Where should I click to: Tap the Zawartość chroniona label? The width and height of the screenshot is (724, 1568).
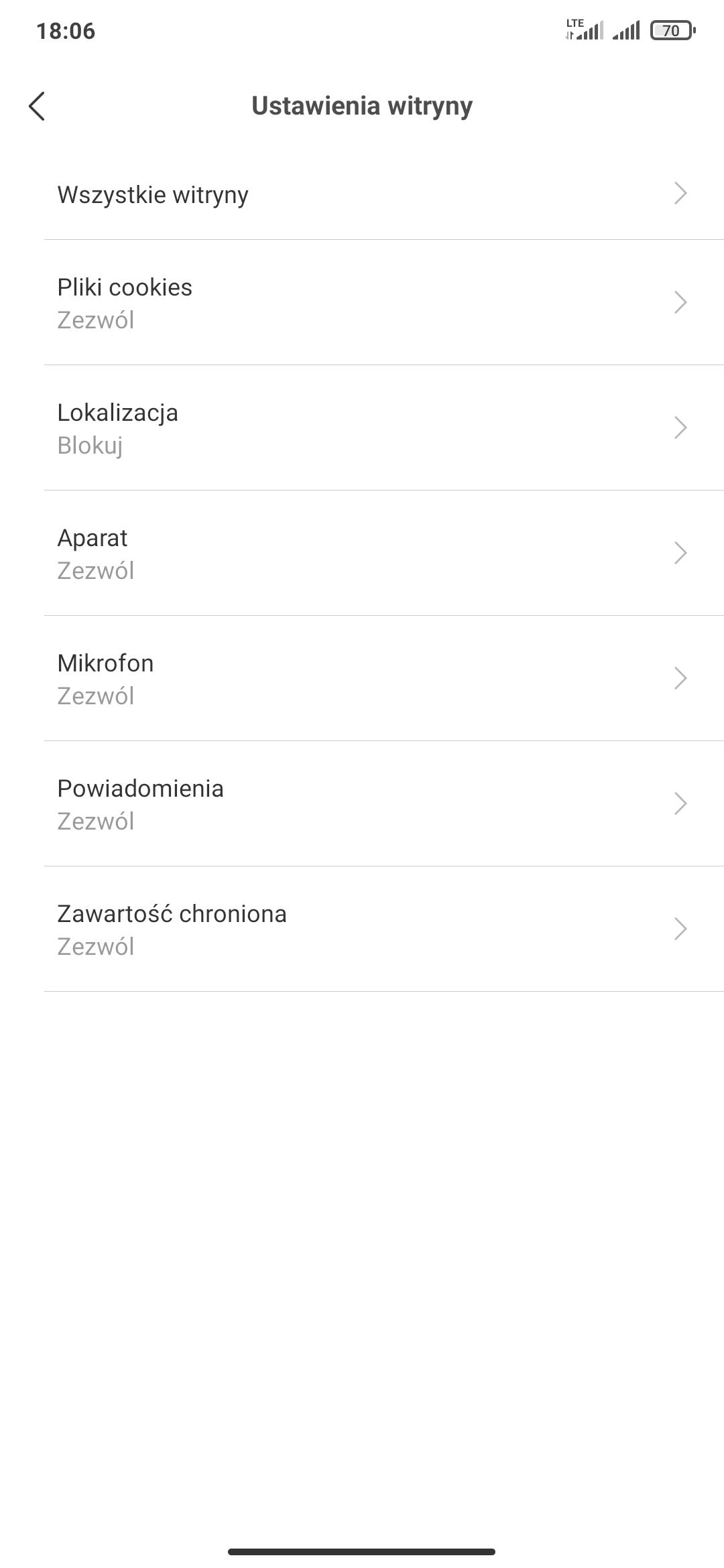172,914
